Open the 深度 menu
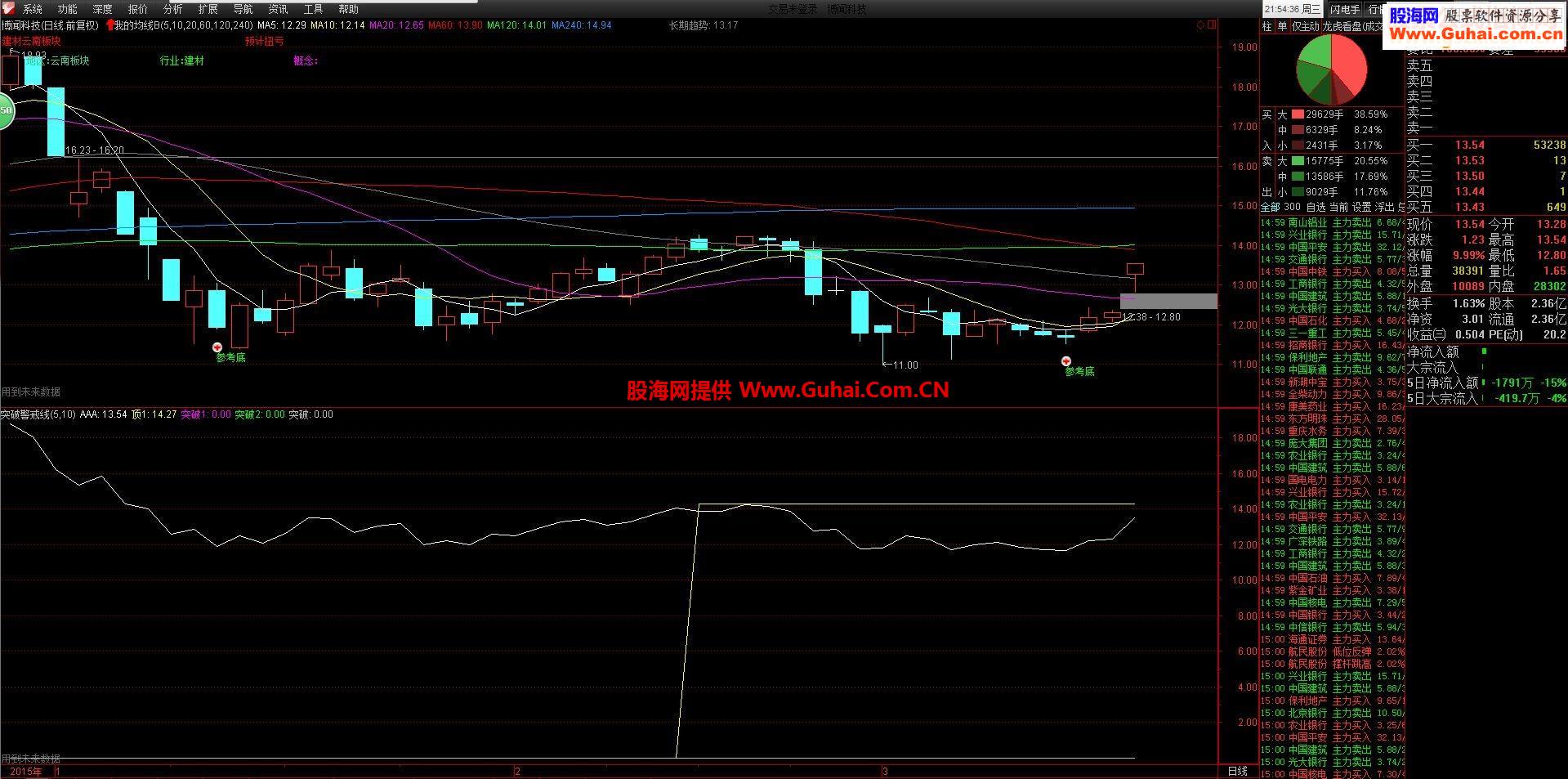This screenshot has width=1568, height=779. 103,9
